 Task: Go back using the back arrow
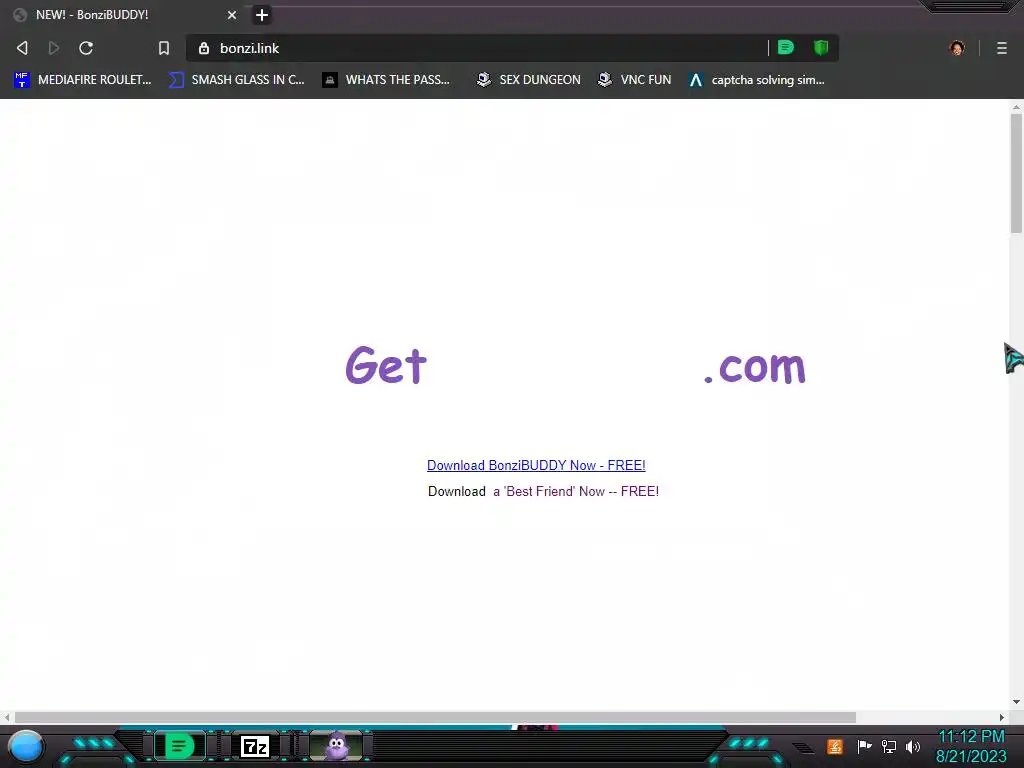tap(22, 48)
